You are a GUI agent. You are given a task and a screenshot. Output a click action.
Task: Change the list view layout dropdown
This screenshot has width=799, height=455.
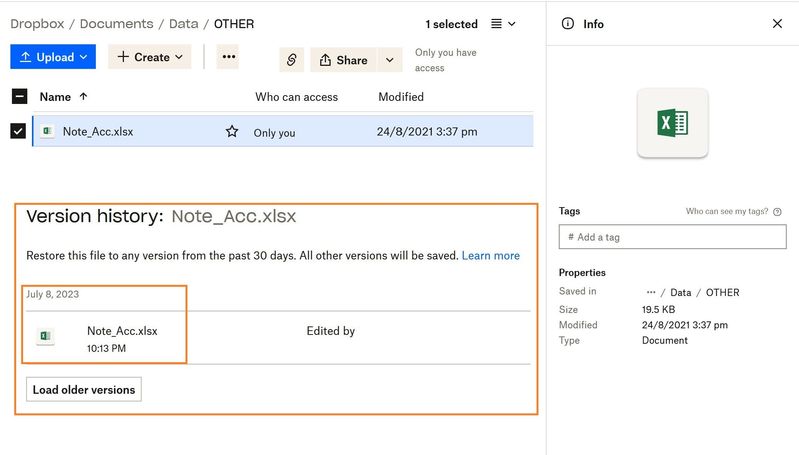coord(504,24)
